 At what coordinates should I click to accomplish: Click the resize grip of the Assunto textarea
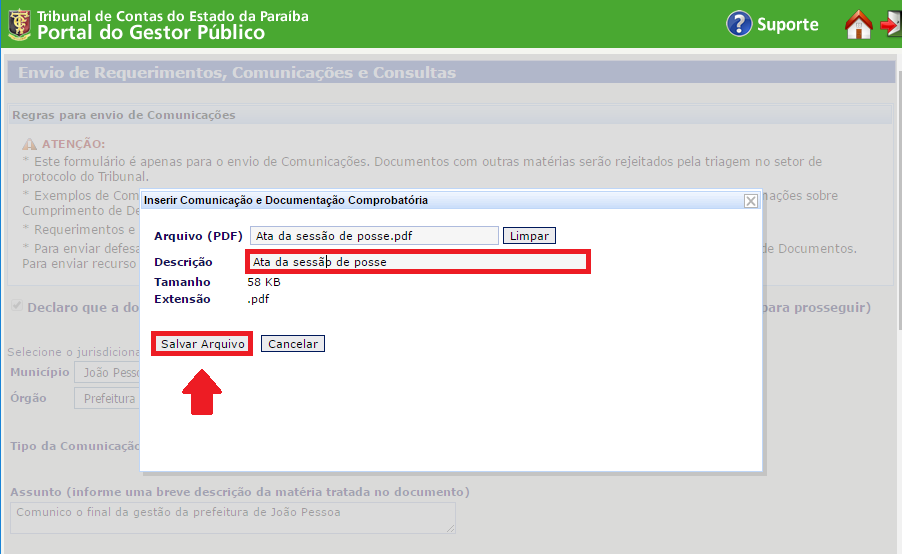pos(450,528)
